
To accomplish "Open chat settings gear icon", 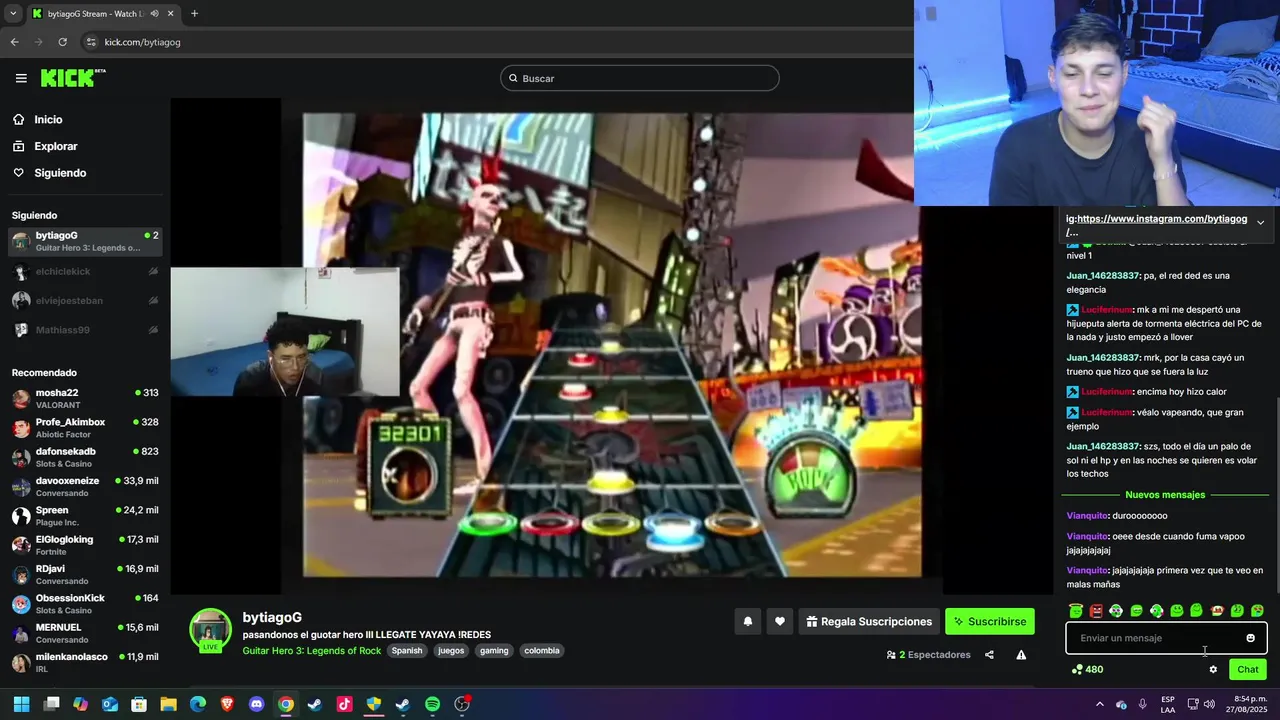I will pos(1213,670).
